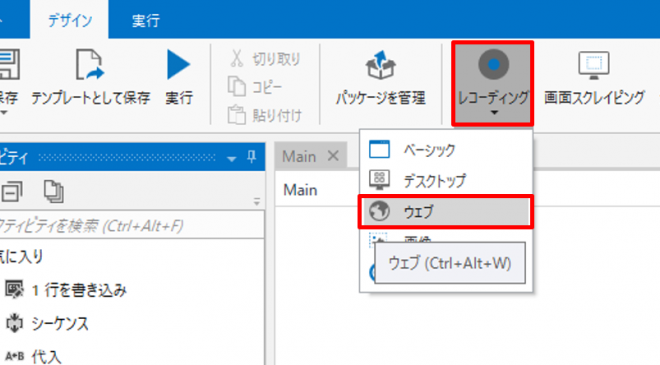Image resolution: width=660 pixels, height=365 pixels.
Task: Switch to the Run ribbon tab
Action: (146, 20)
